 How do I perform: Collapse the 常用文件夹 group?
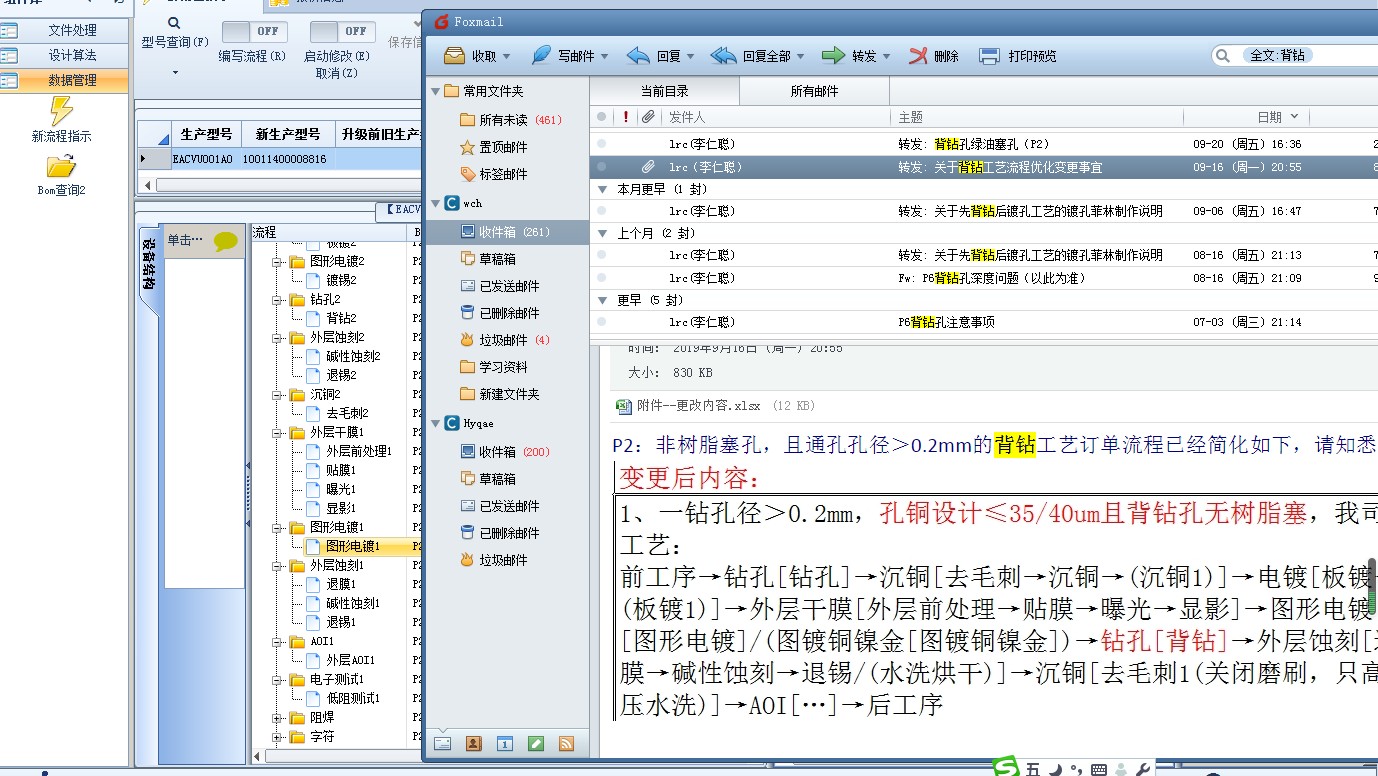point(436,91)
